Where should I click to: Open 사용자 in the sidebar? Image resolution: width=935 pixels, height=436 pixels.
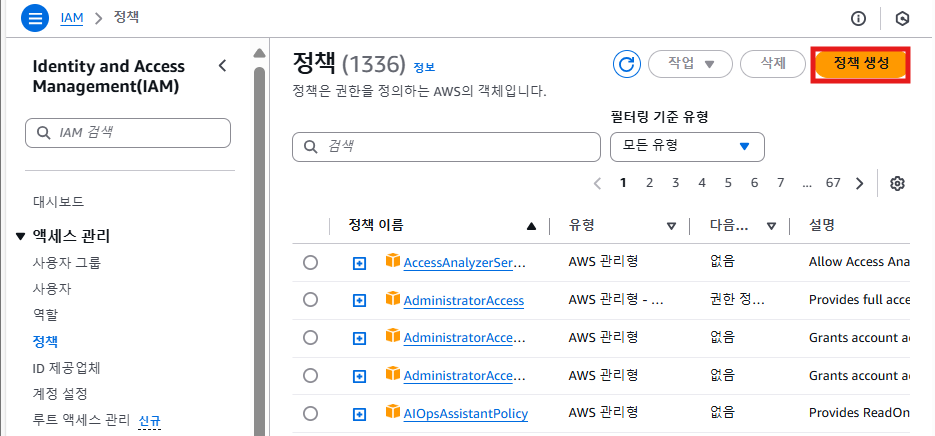point(52,289)
